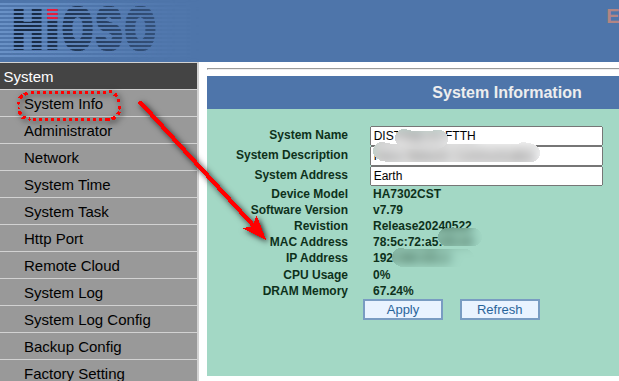Open Factory Setting page
This screenshot has width=619, height=381.
coord(74,373)
